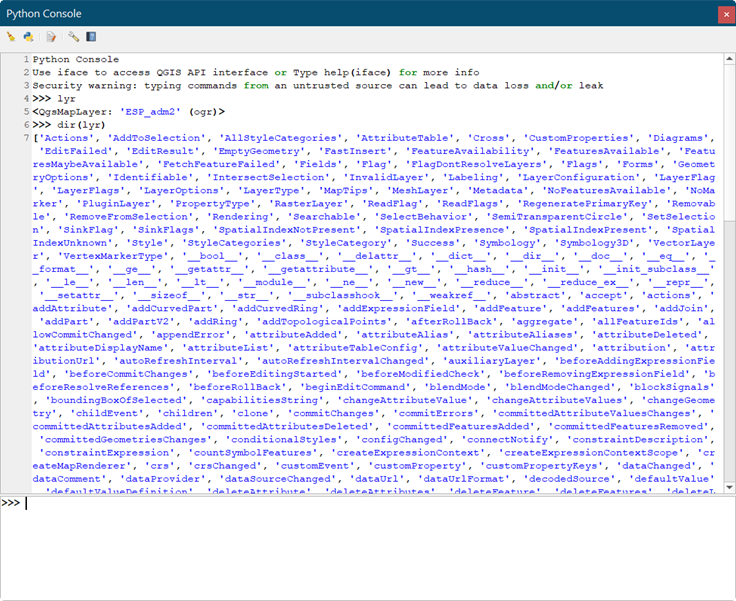
Task: Clear the console with the broom icon
Action: [11, 37]
